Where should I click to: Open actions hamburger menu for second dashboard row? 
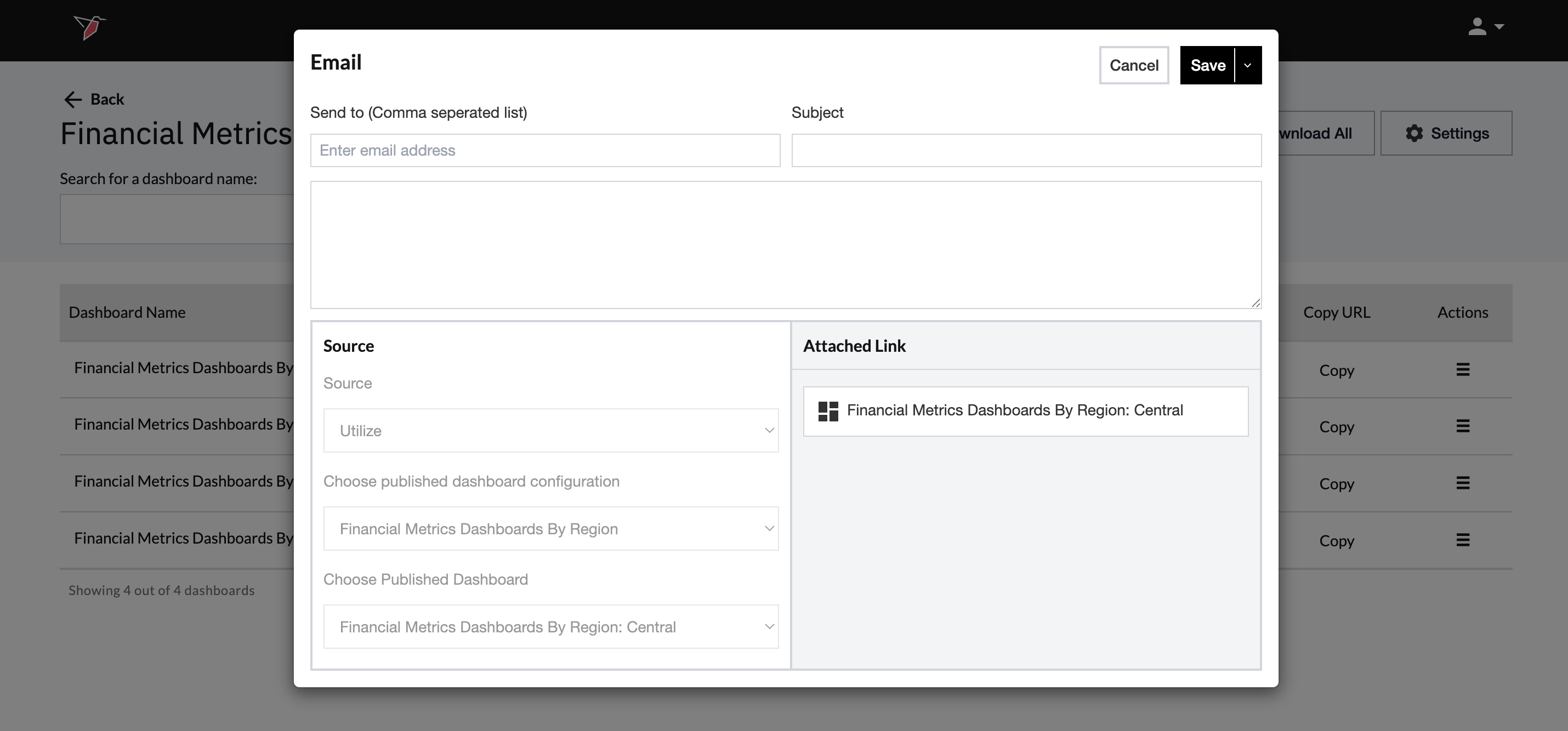click(x=1463, y=426)
